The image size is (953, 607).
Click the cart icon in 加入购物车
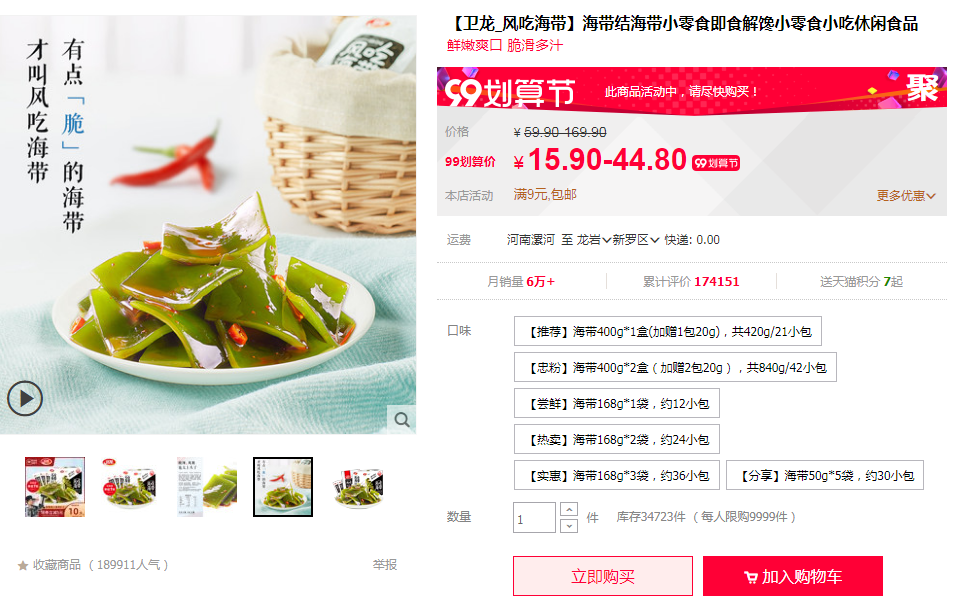751,577
